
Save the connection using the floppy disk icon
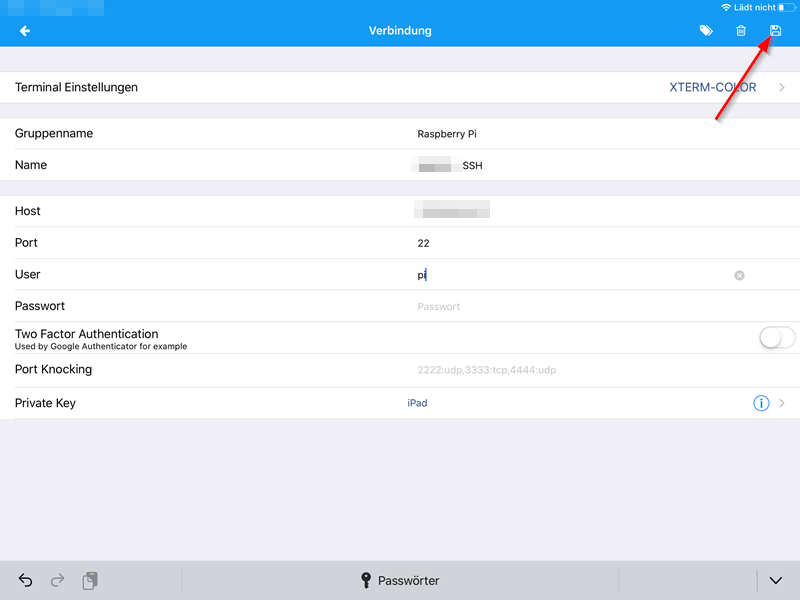(775, 30)
